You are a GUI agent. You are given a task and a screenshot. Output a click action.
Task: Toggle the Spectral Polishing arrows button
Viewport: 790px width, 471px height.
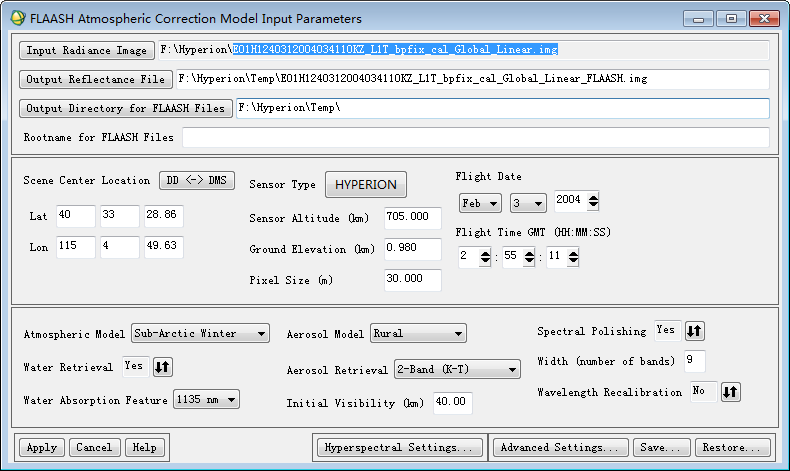694,331
